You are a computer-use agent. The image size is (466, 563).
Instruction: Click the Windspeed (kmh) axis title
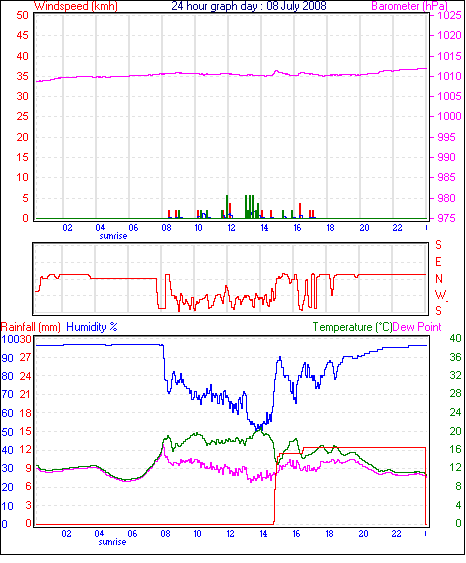tap(76, 6)
